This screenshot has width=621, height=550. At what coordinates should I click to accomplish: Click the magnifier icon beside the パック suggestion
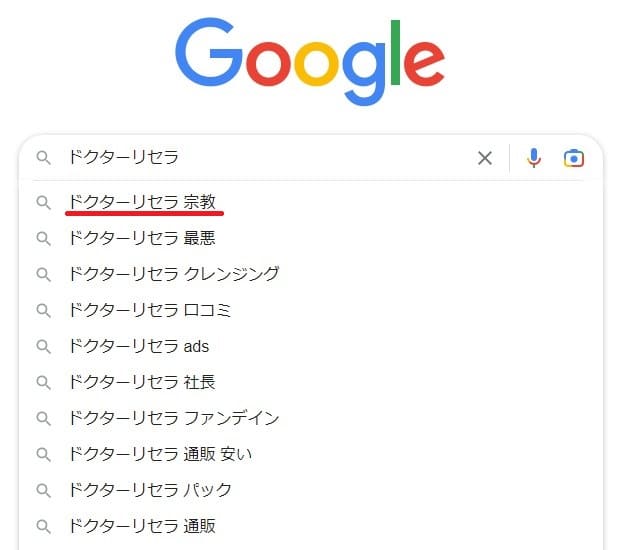pyautogui.click(x=44, y=491)
